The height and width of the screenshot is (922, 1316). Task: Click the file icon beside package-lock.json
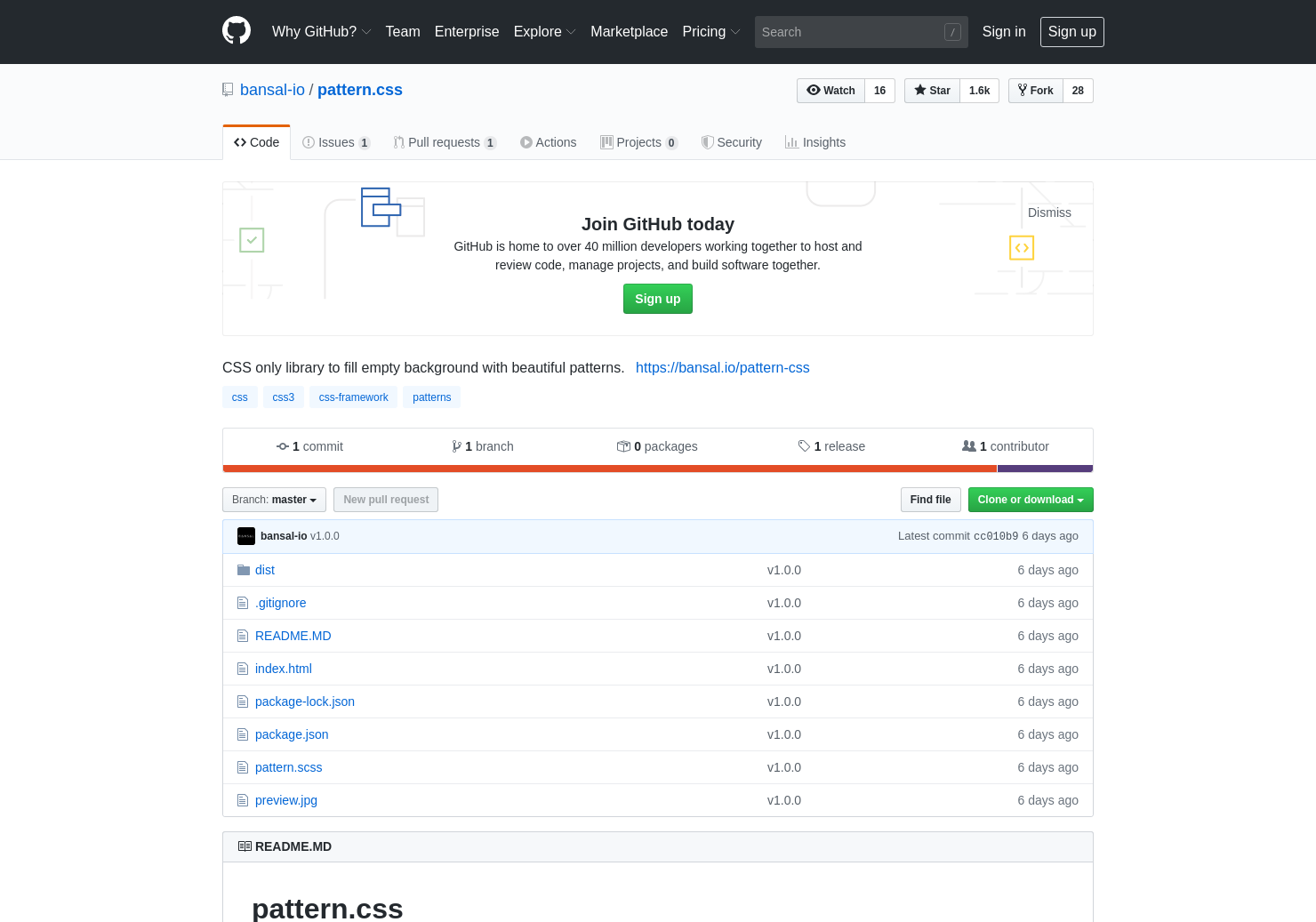tap(243, 702)
